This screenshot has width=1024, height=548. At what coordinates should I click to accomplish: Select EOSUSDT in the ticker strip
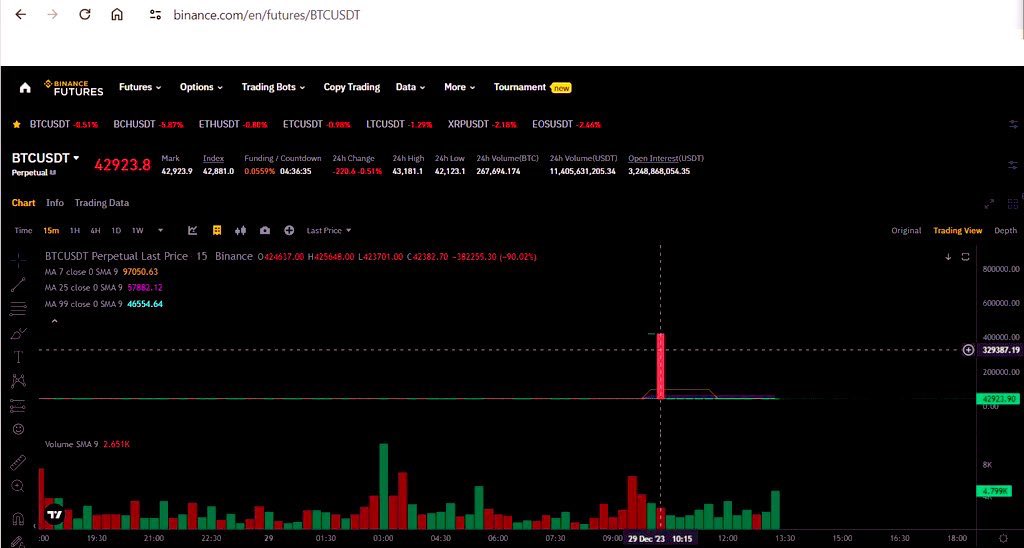click(x=566, y=124)
